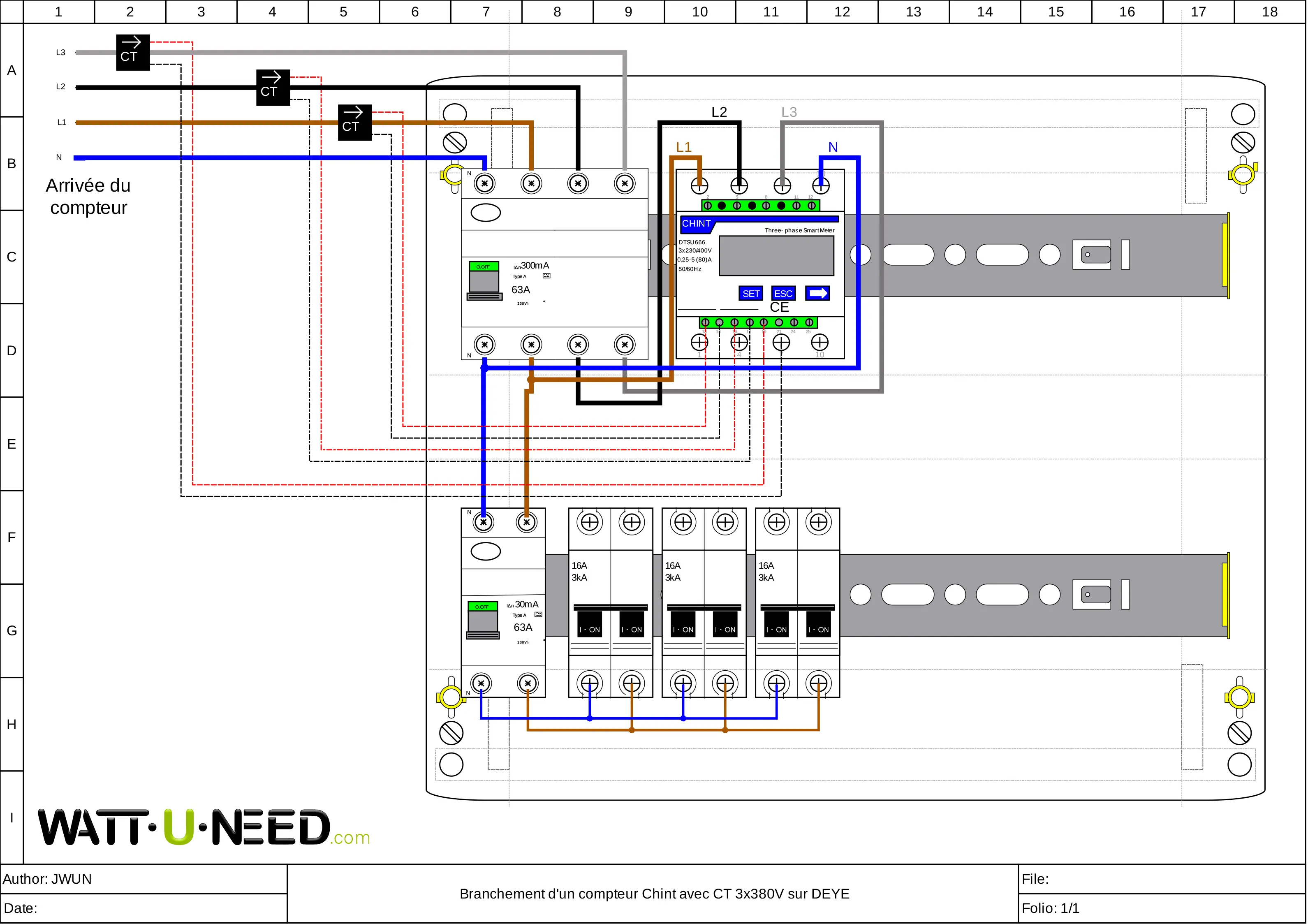Switch the first 16A breaker to I-ON
This screenshot has width=1308, height=924.
590,629
